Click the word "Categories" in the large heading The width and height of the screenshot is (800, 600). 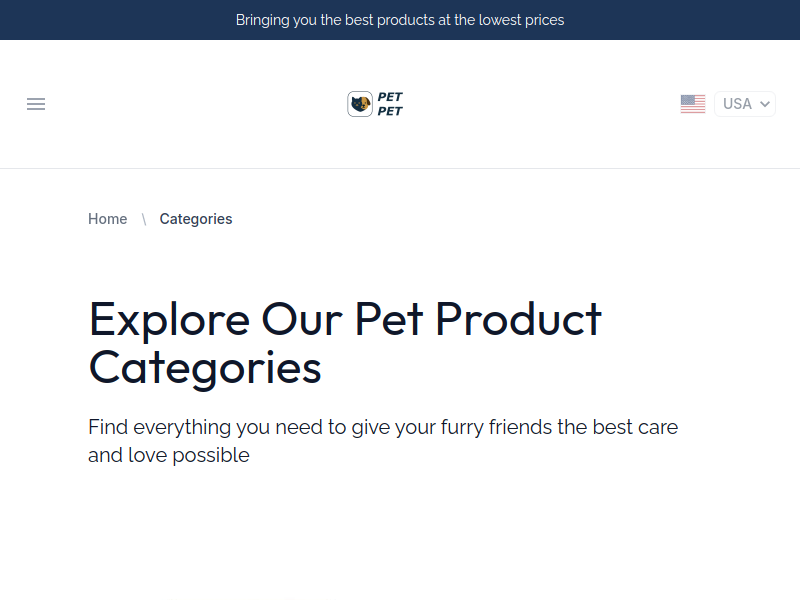[205, 367]
